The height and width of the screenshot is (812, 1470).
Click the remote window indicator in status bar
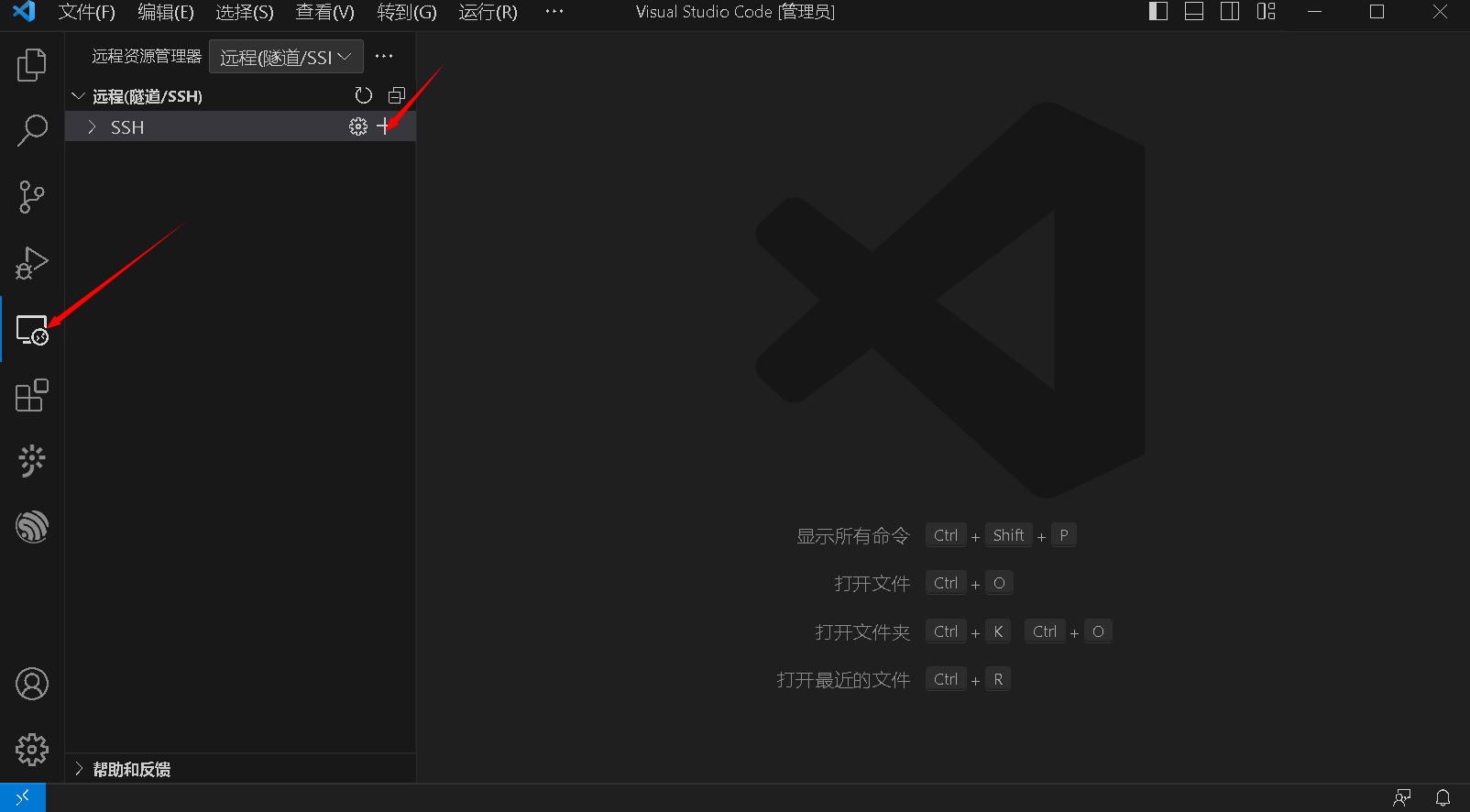point(23,798)
